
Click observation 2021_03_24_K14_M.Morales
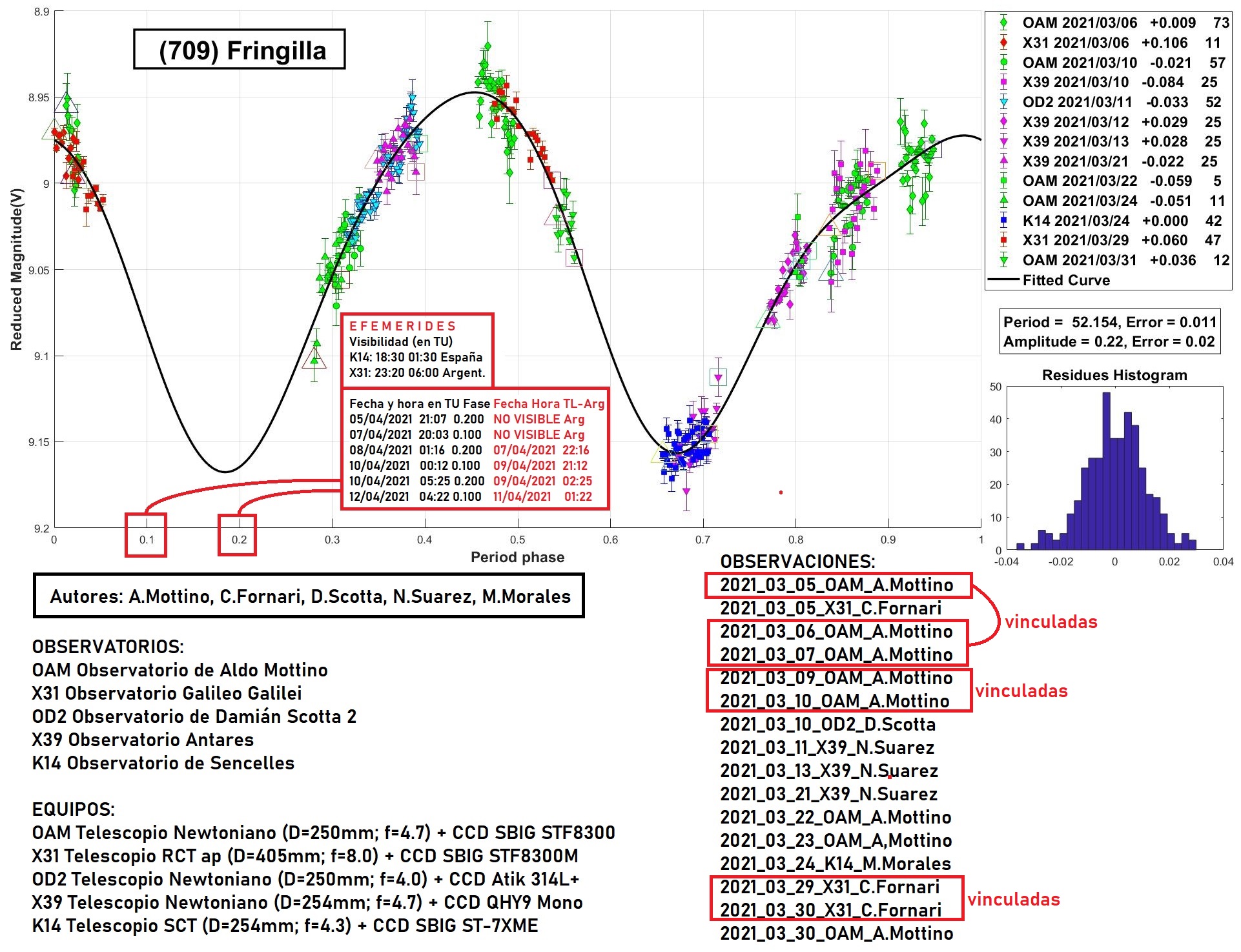(x=836, y=864)
